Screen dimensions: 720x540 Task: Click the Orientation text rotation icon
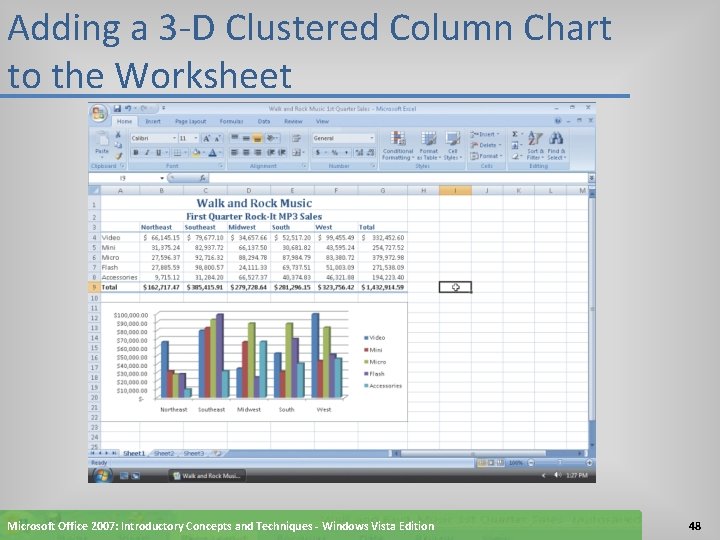271,138
